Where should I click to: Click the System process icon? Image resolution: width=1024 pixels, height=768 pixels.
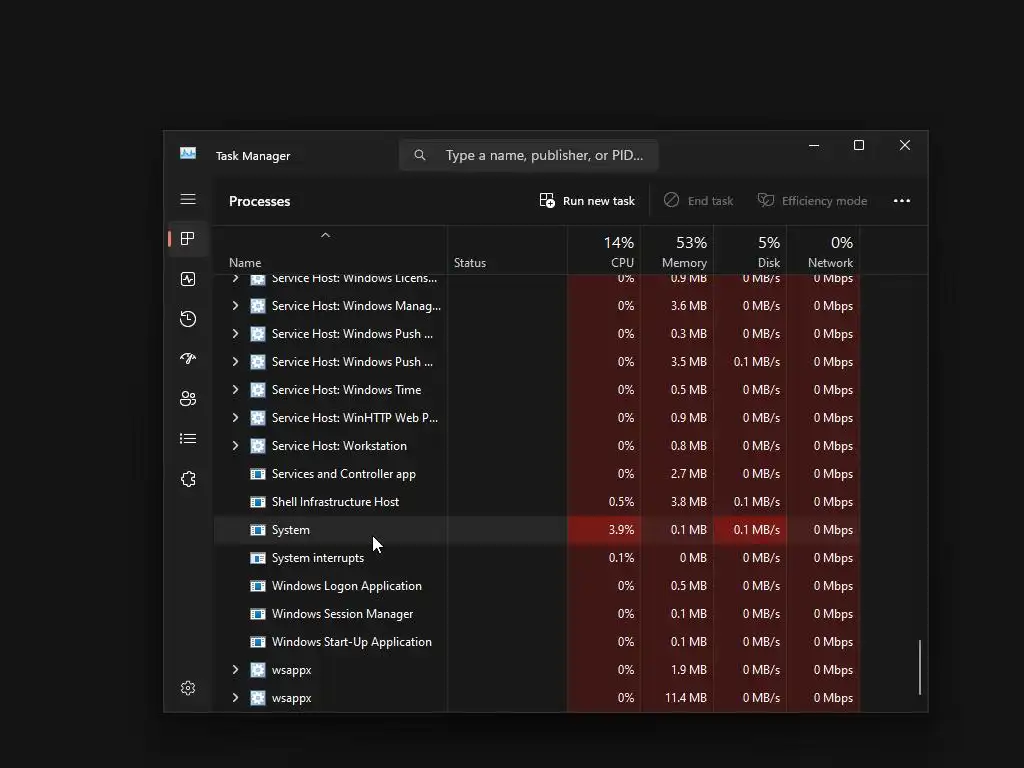coord(258,530)
